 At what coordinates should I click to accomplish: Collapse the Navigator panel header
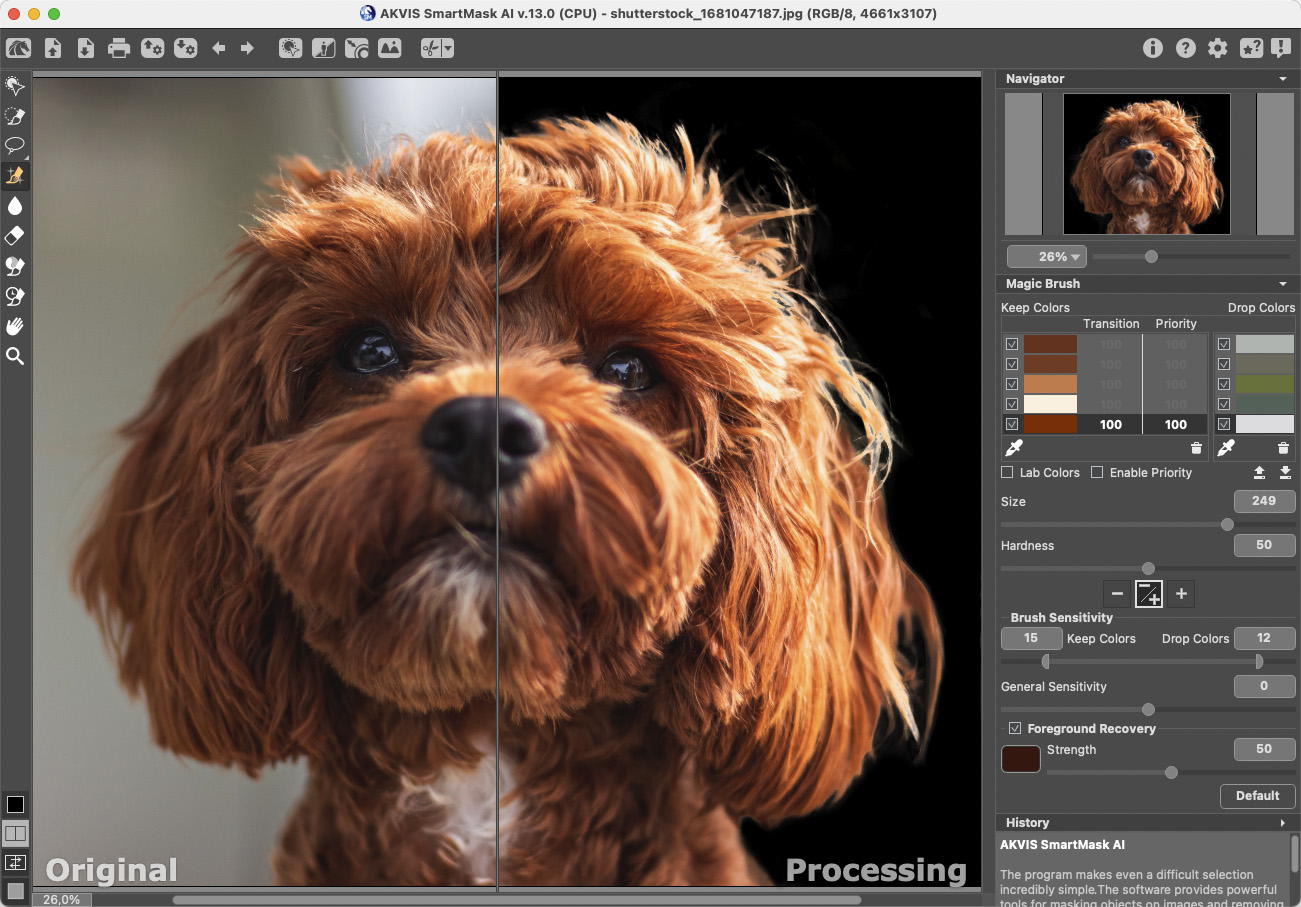click(x=1283, y=79)
